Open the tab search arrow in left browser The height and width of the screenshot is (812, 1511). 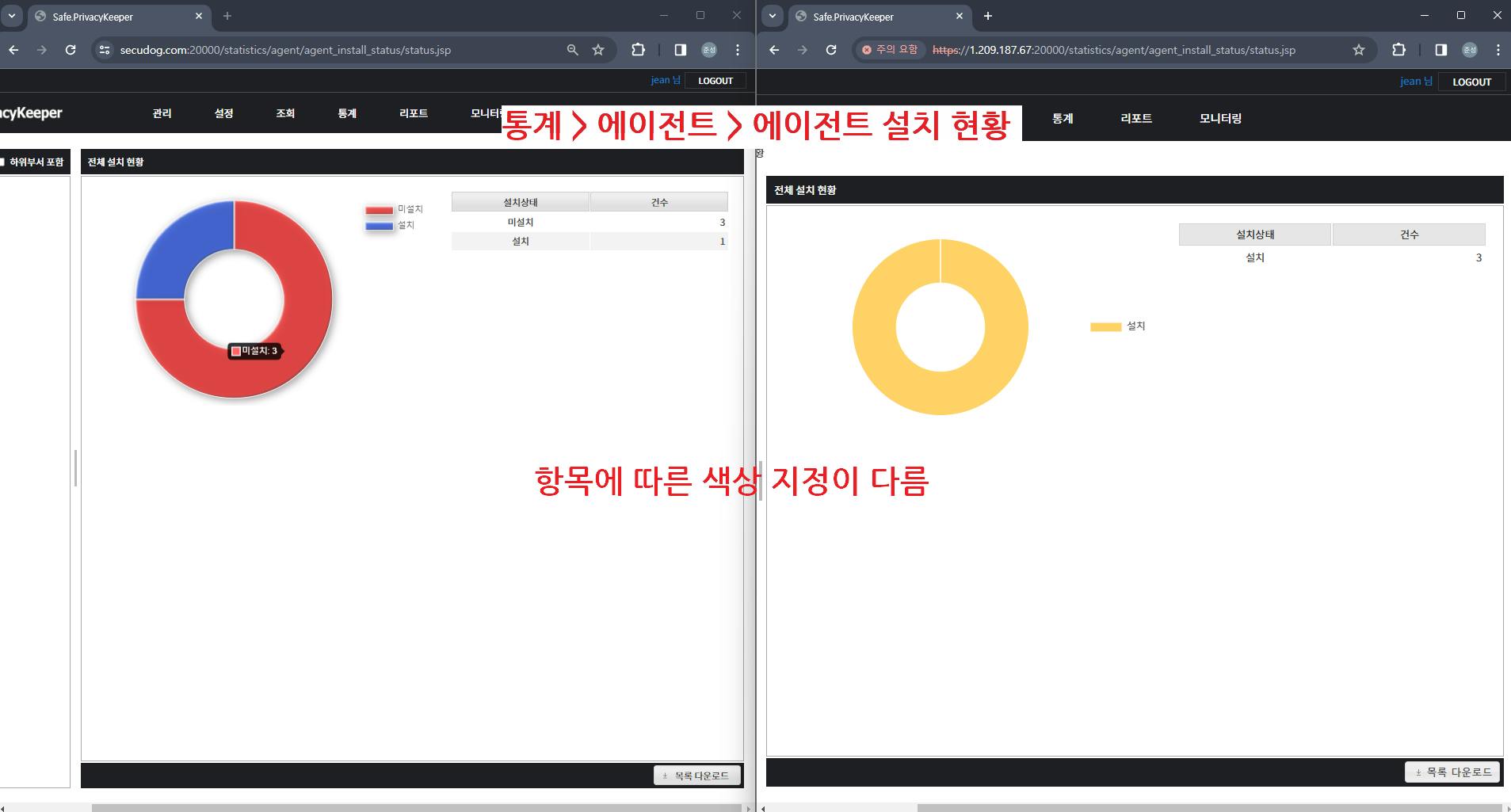12,15
